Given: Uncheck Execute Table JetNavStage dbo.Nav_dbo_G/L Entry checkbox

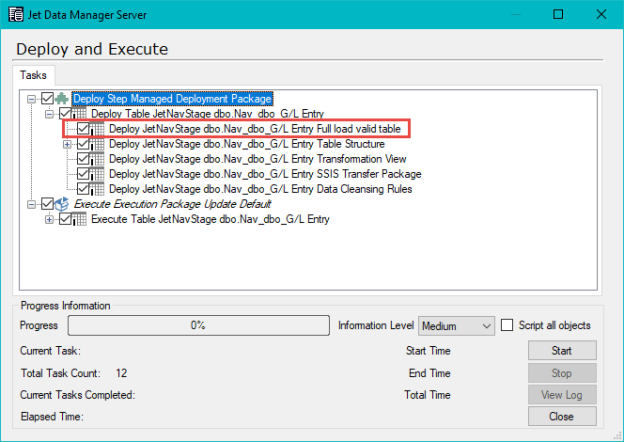Looking at the screenshot, I should [65, 219].
